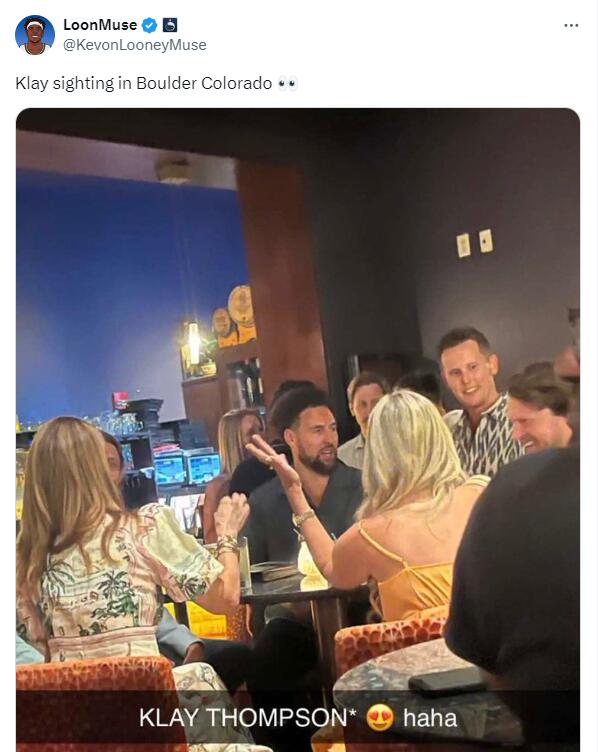Click the "KLAY THOMPSON*" caption text

click(x=247, y=718)
